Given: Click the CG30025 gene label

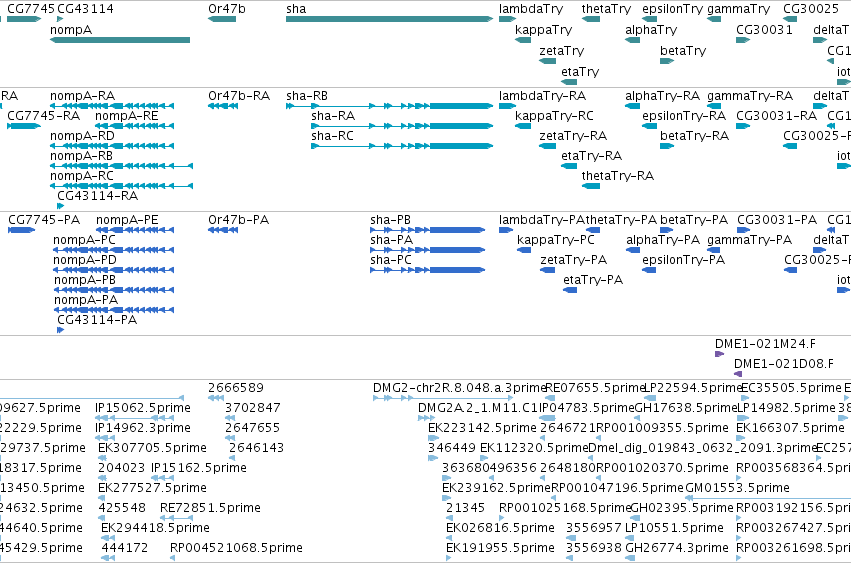Looking at the screenshot, I should (811, 9).
